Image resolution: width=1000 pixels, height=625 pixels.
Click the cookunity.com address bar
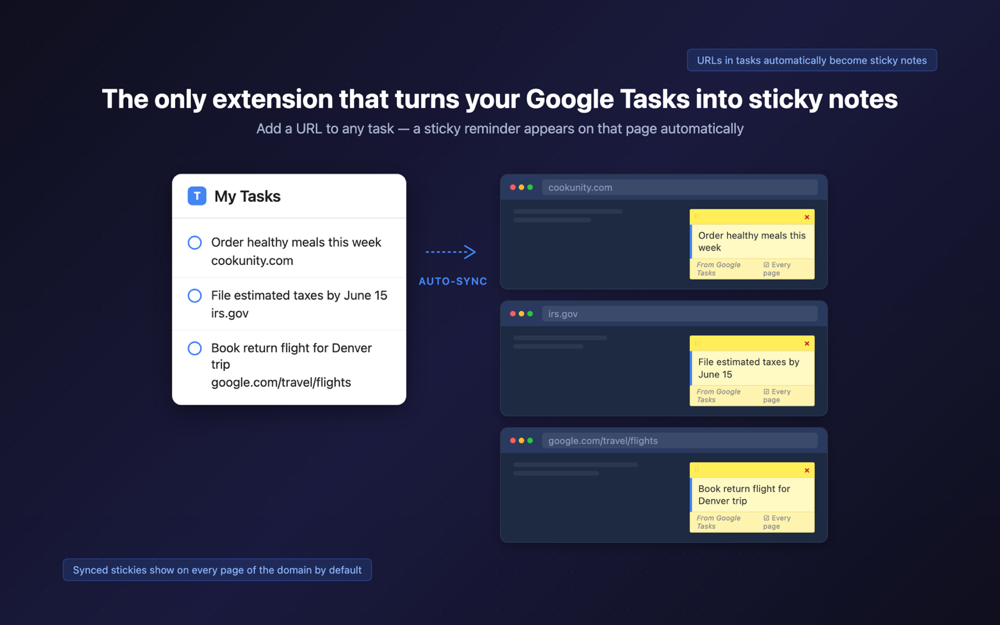[x=680, y=188]
